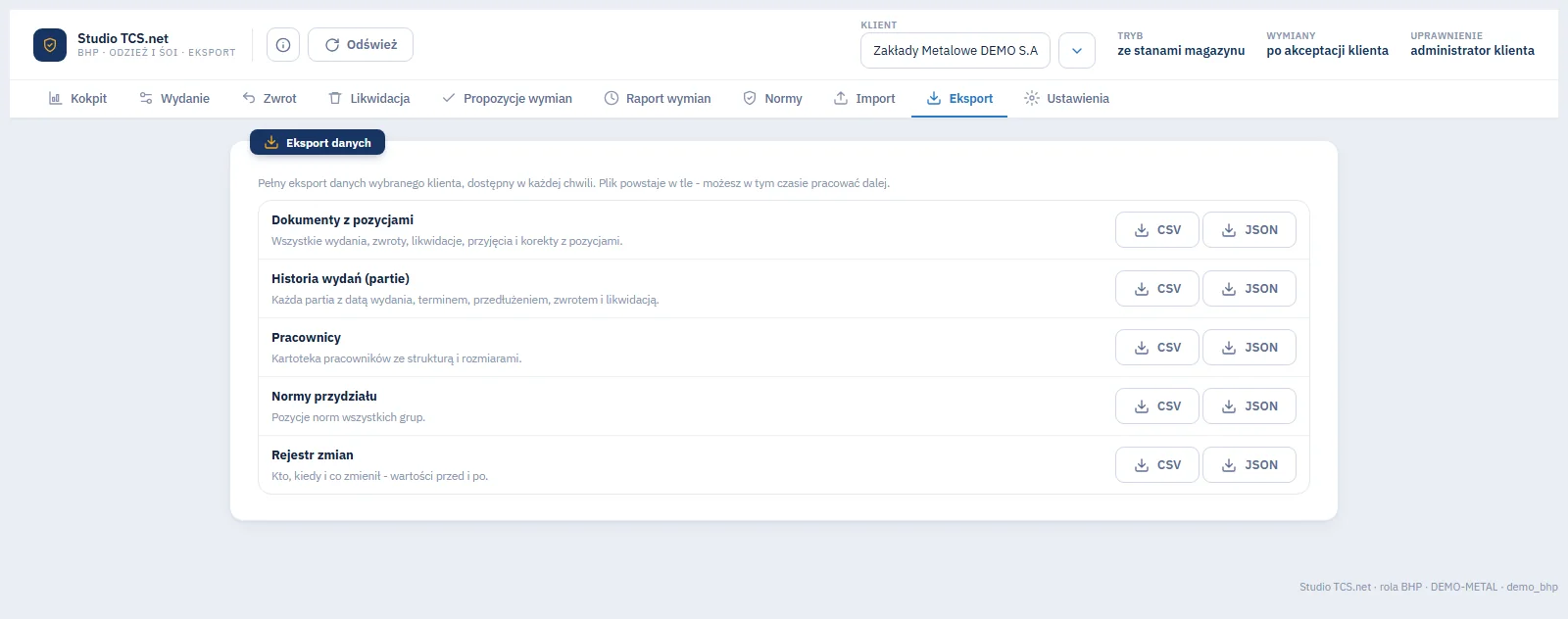The image size is (1568, 619).
Task: Click the 'administrator klienta' permission text
Action: click(1472, 51)
